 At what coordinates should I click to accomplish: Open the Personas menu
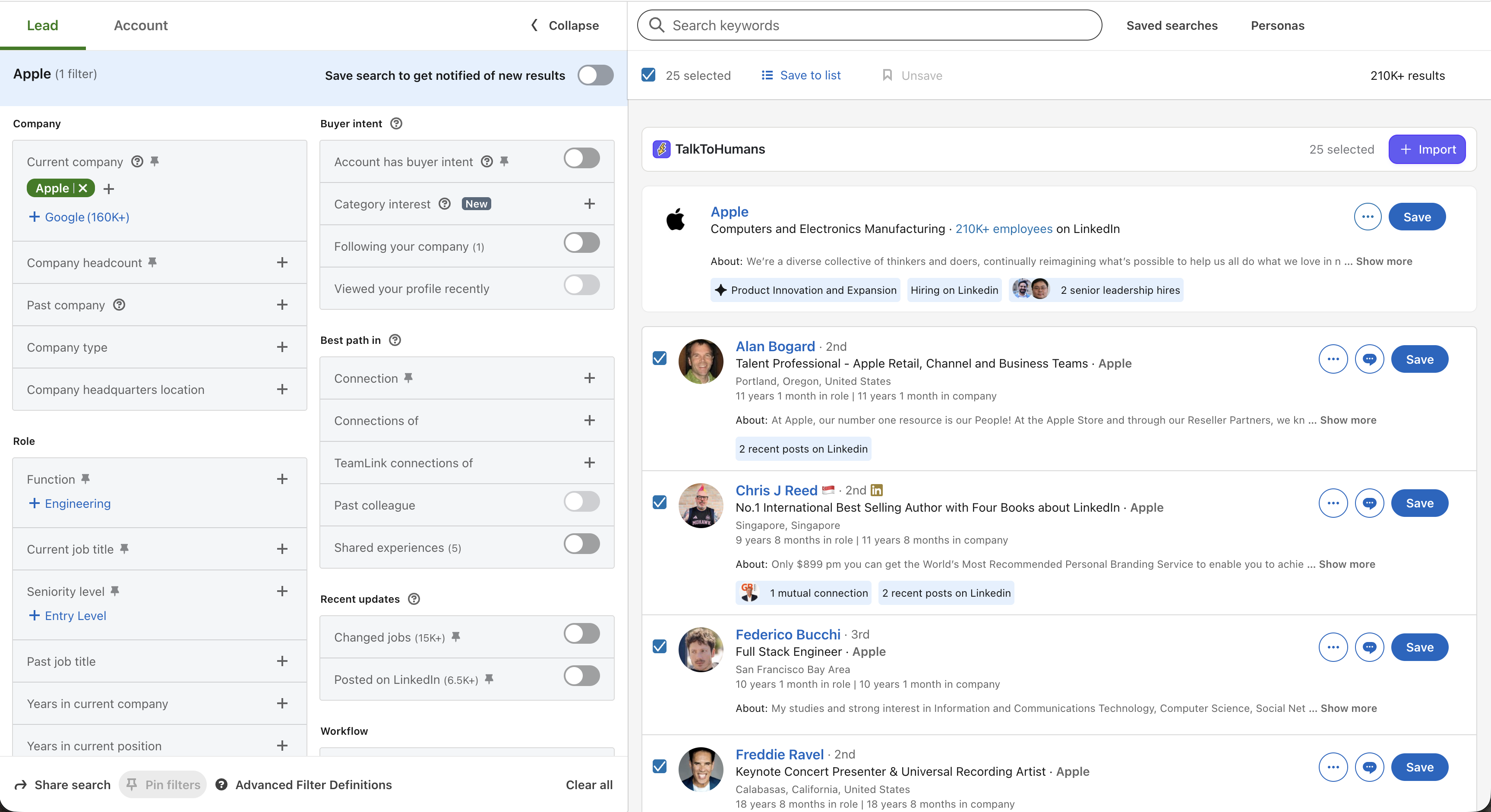coord(1277,25)
